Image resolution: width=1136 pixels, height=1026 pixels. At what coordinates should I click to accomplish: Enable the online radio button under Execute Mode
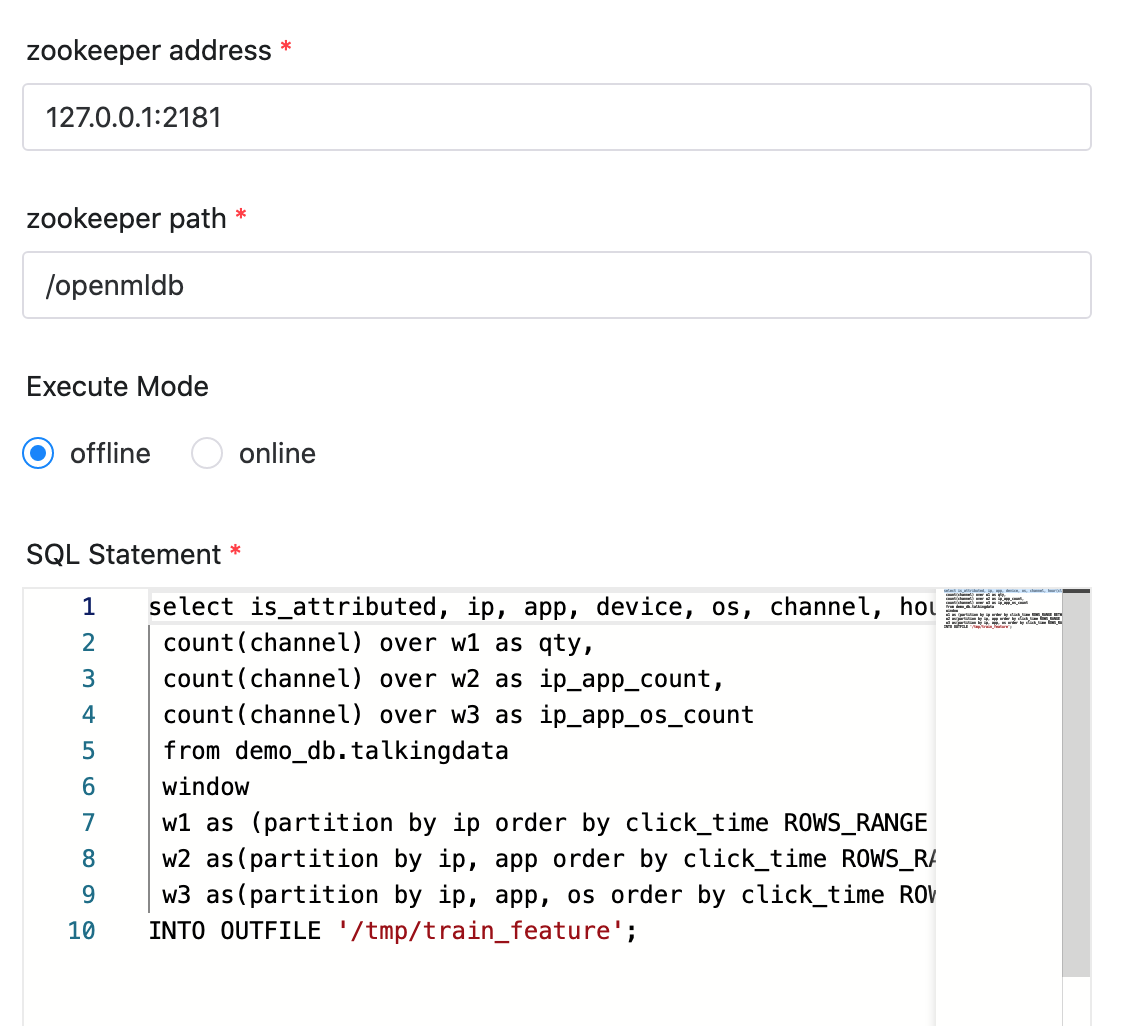(x=207, y=453)
